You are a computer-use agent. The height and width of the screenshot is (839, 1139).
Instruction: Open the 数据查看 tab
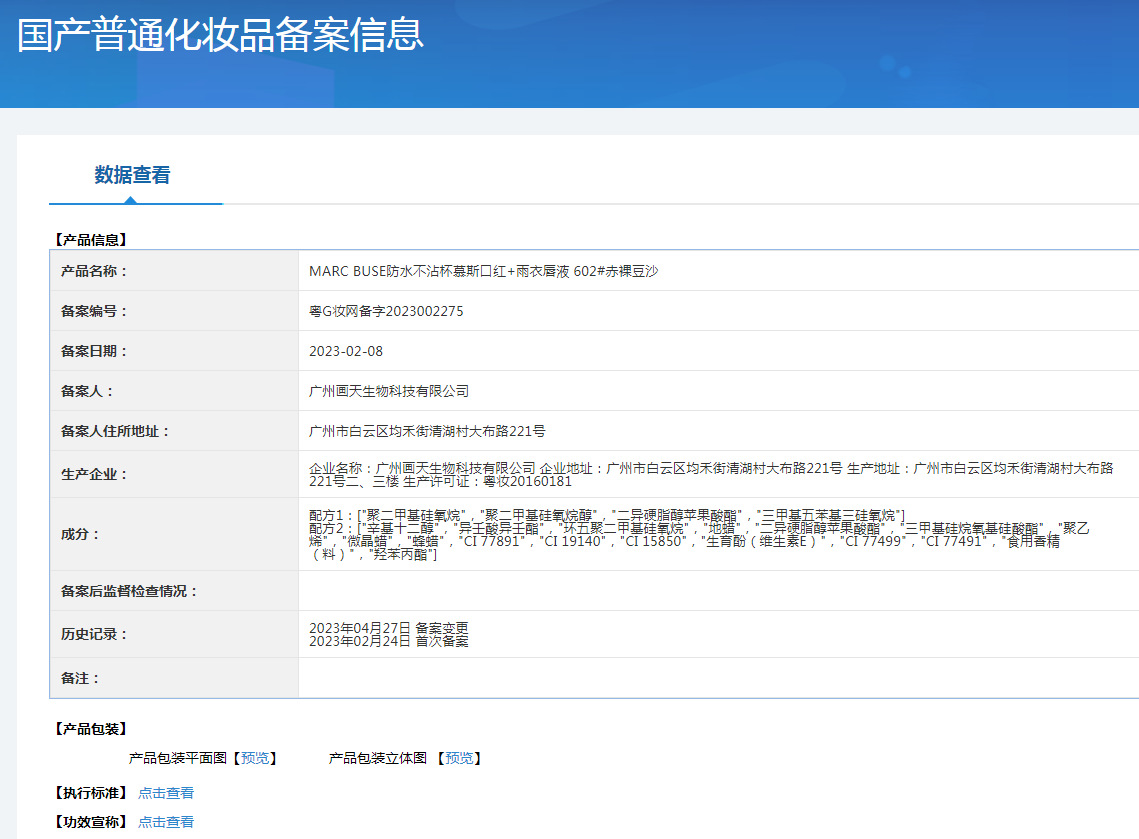coord(132,175)
